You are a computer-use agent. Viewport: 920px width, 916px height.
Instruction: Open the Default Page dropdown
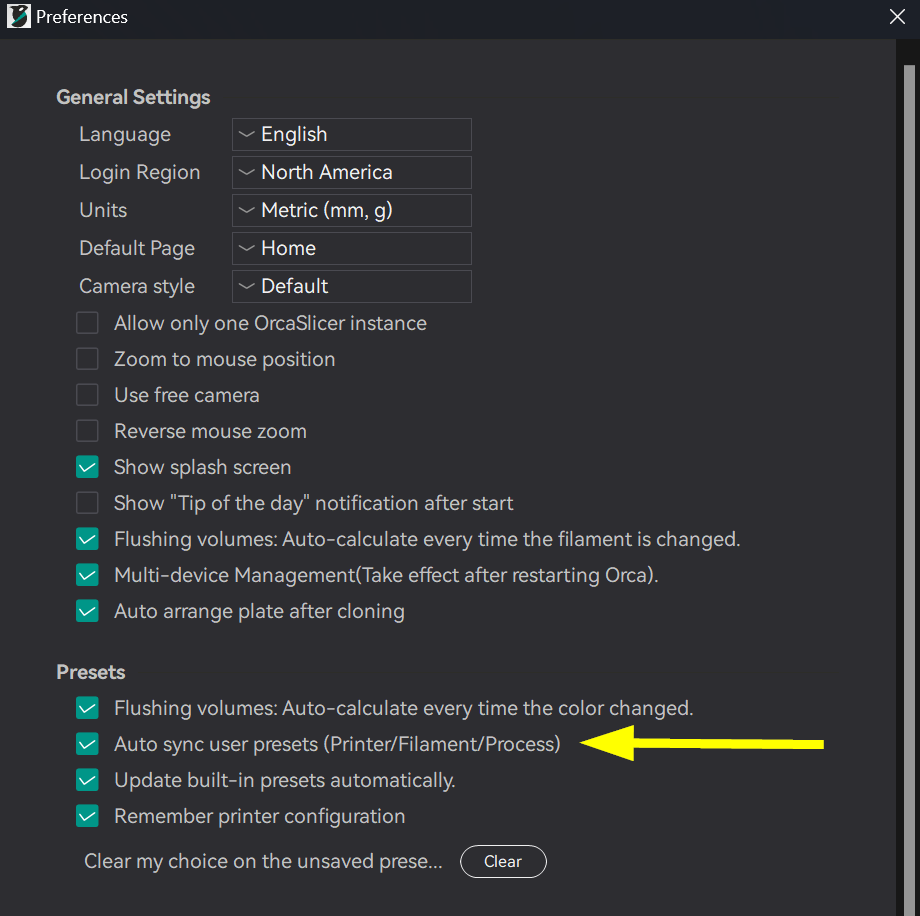[351, 248]
